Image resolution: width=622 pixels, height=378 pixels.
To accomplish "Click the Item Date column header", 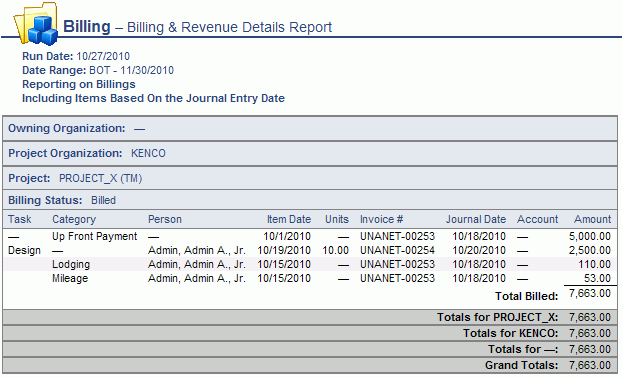I will click(x=289, y=219).
